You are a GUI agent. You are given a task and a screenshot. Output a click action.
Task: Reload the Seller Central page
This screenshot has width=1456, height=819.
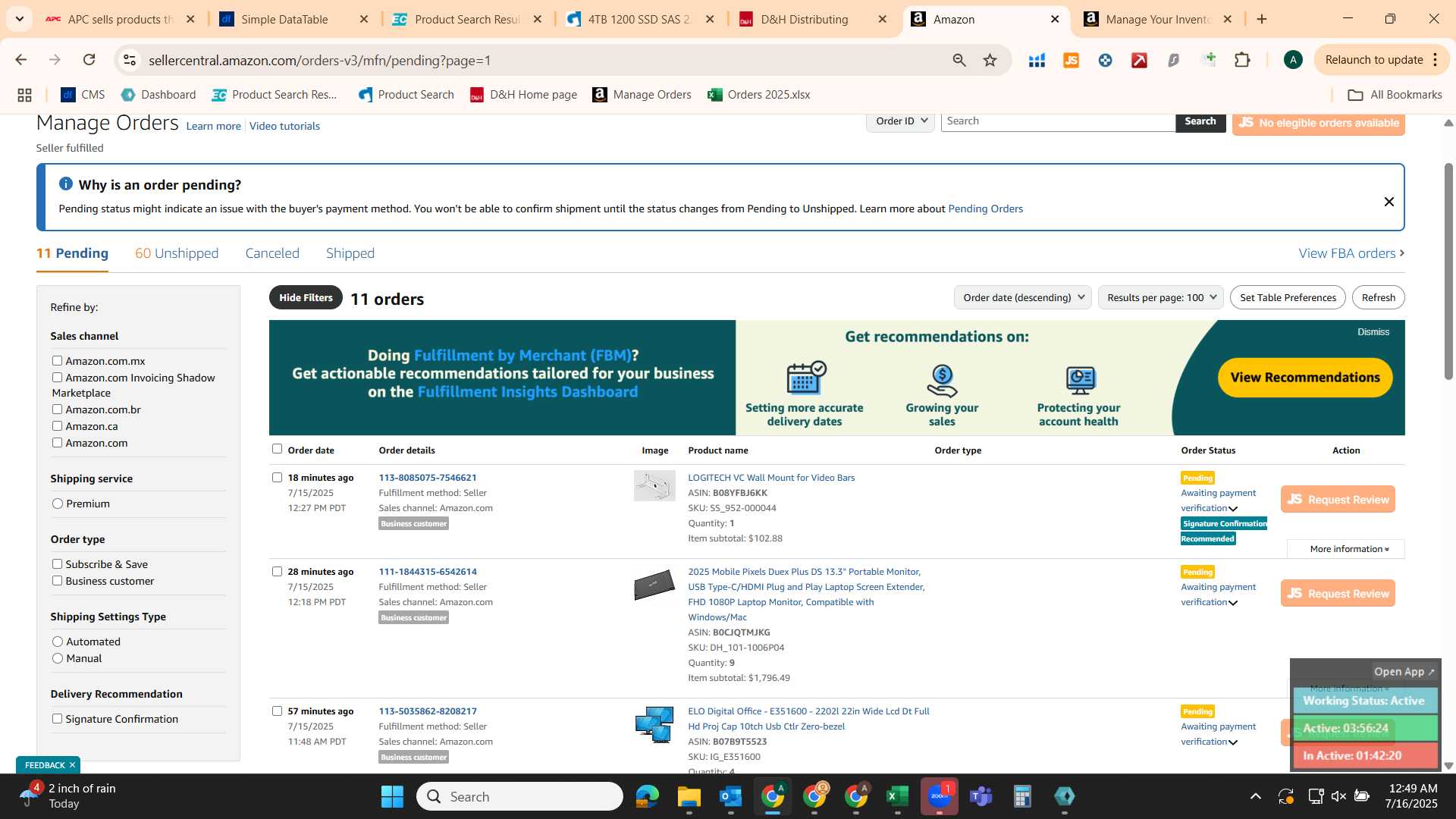click(x=89, y=60)
